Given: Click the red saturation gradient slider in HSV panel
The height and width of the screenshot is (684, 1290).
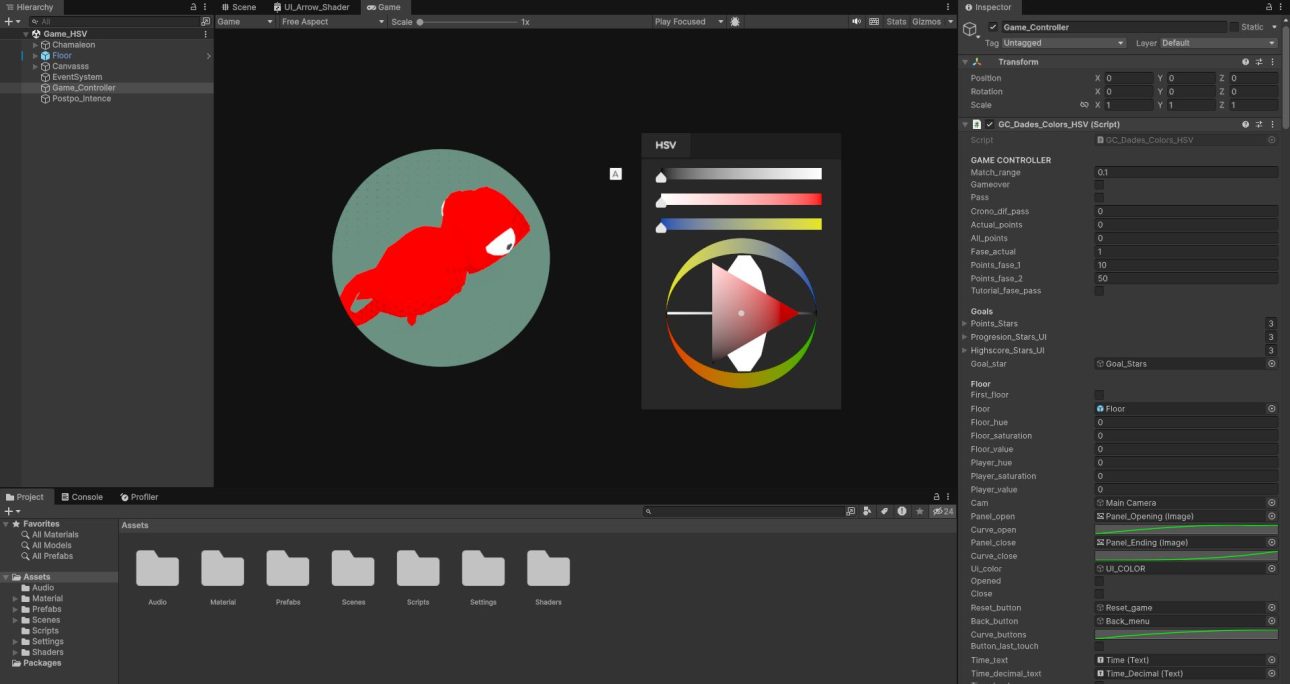Looking at the screenshot, I should [739, 199].
